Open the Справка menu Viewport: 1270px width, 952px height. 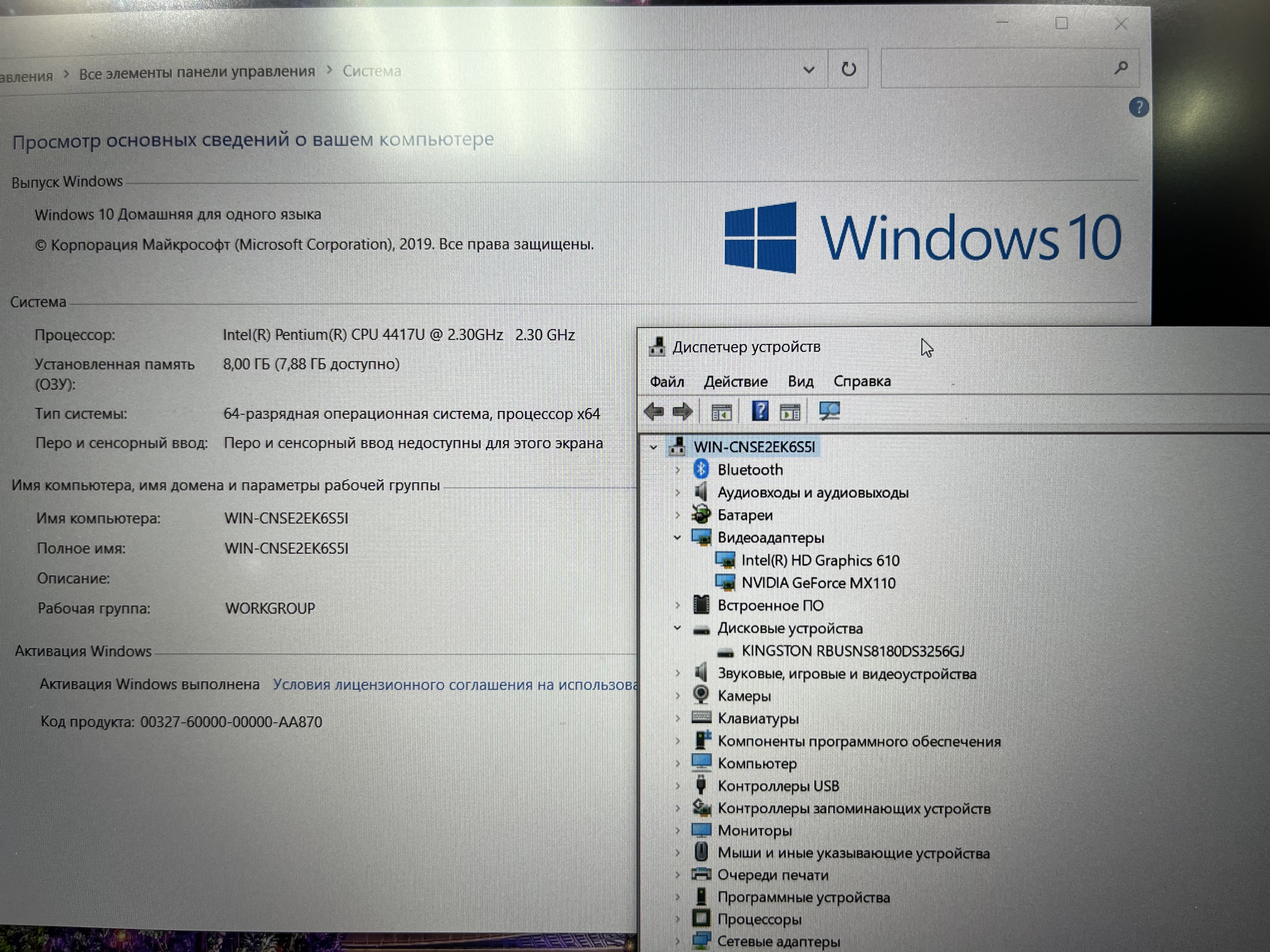pos(862,381)
